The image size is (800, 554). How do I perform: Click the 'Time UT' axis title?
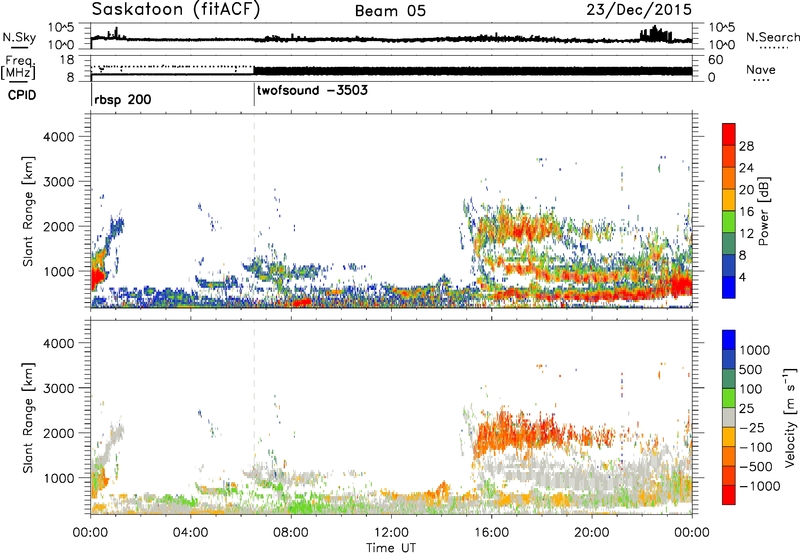point(391,548)
